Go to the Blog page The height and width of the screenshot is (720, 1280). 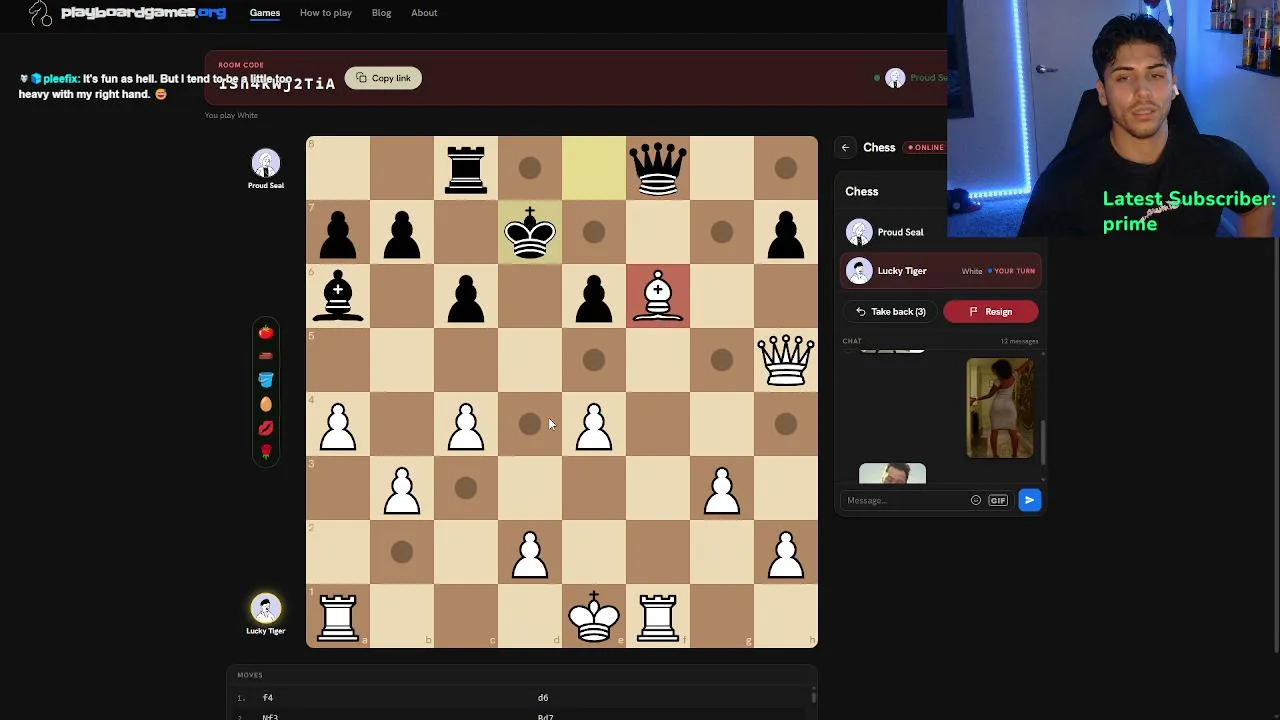[381, 13]
